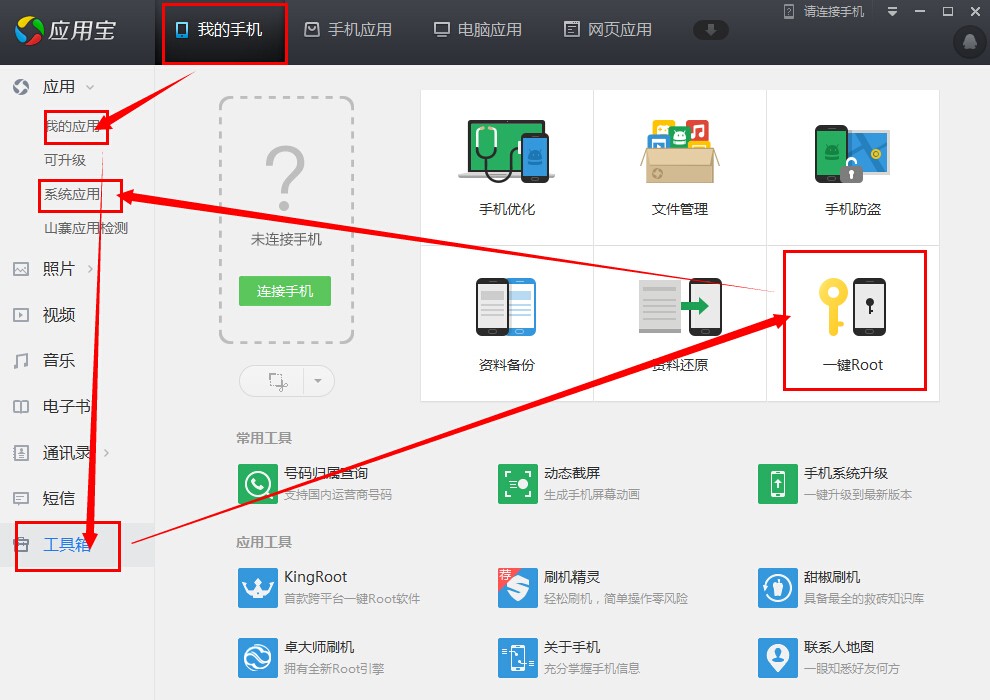Open 山寨应用检测 in the sidebar
The width and height of the screenshot is (990, 700).
pos(86,228)
